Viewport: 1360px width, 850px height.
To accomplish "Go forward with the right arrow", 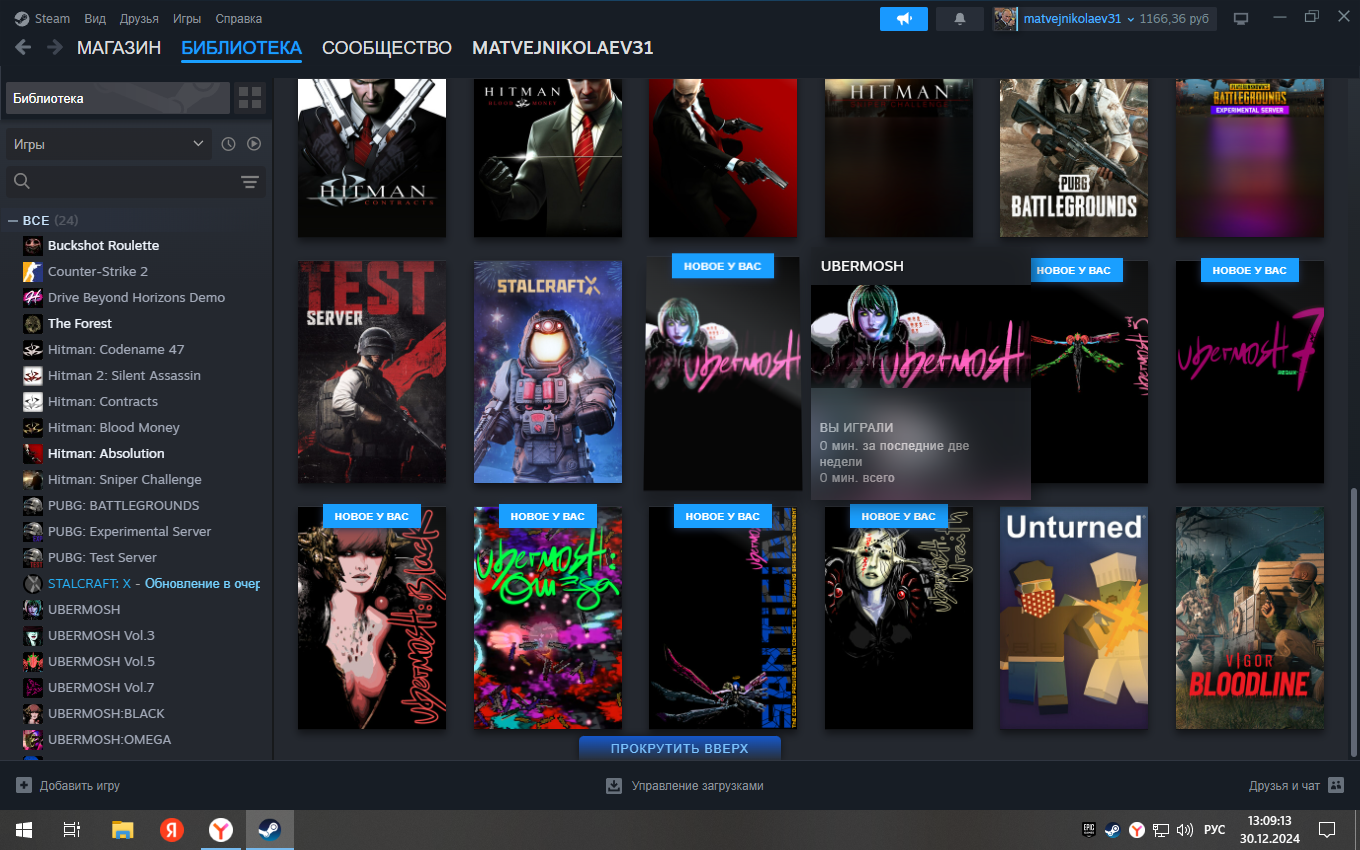I will 53,47.
